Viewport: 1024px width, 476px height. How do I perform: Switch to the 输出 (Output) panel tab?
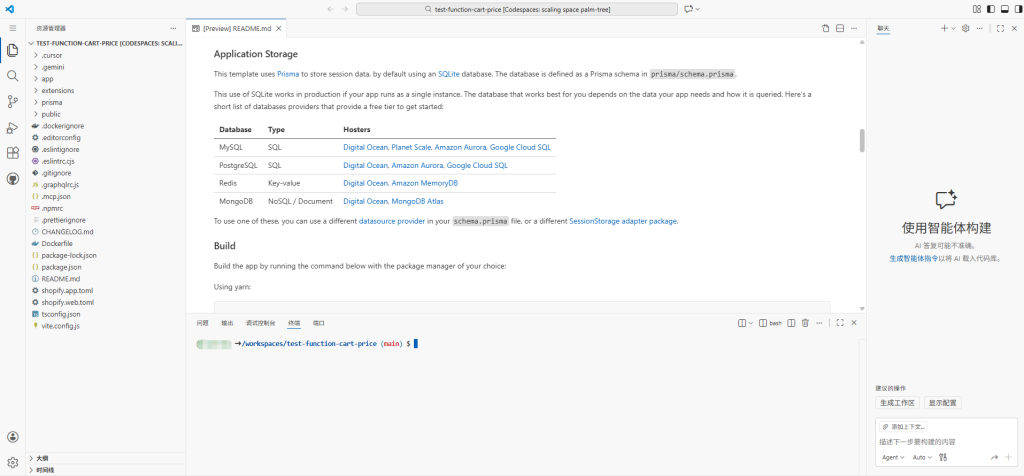tap(227, 323)
